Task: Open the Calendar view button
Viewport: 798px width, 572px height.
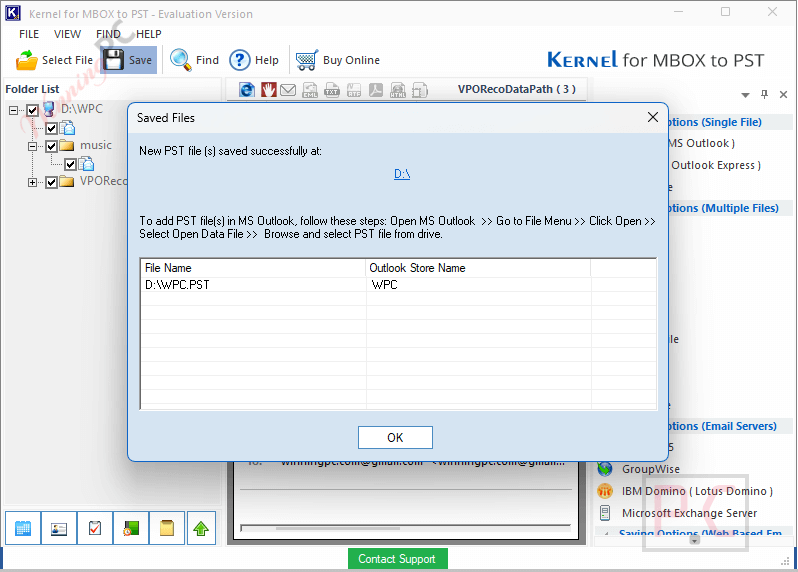Action: click(x=23, y=528)
